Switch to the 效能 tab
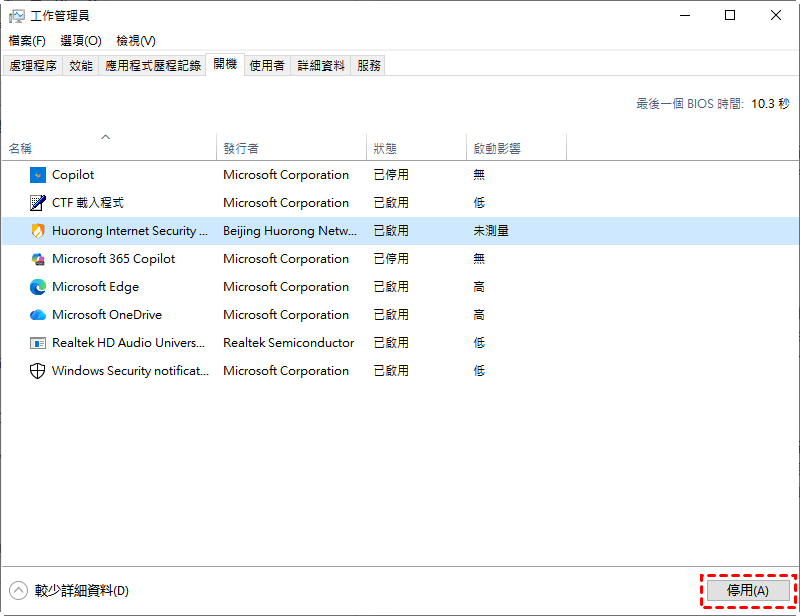 [x=81, y=66]
